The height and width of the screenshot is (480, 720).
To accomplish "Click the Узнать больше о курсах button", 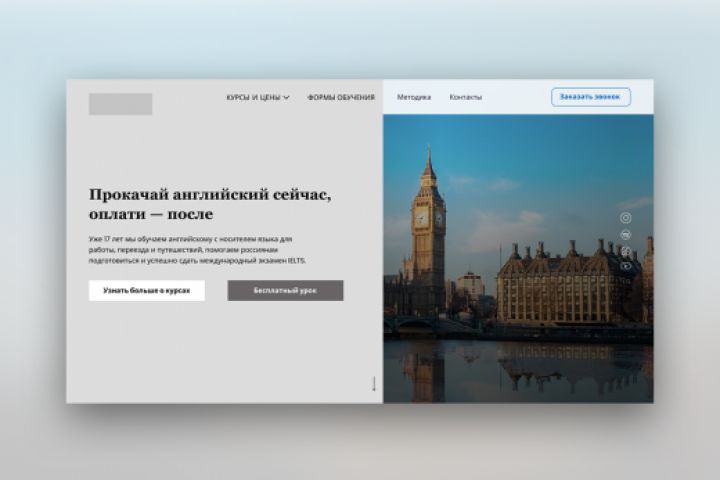I will (146, 290).
